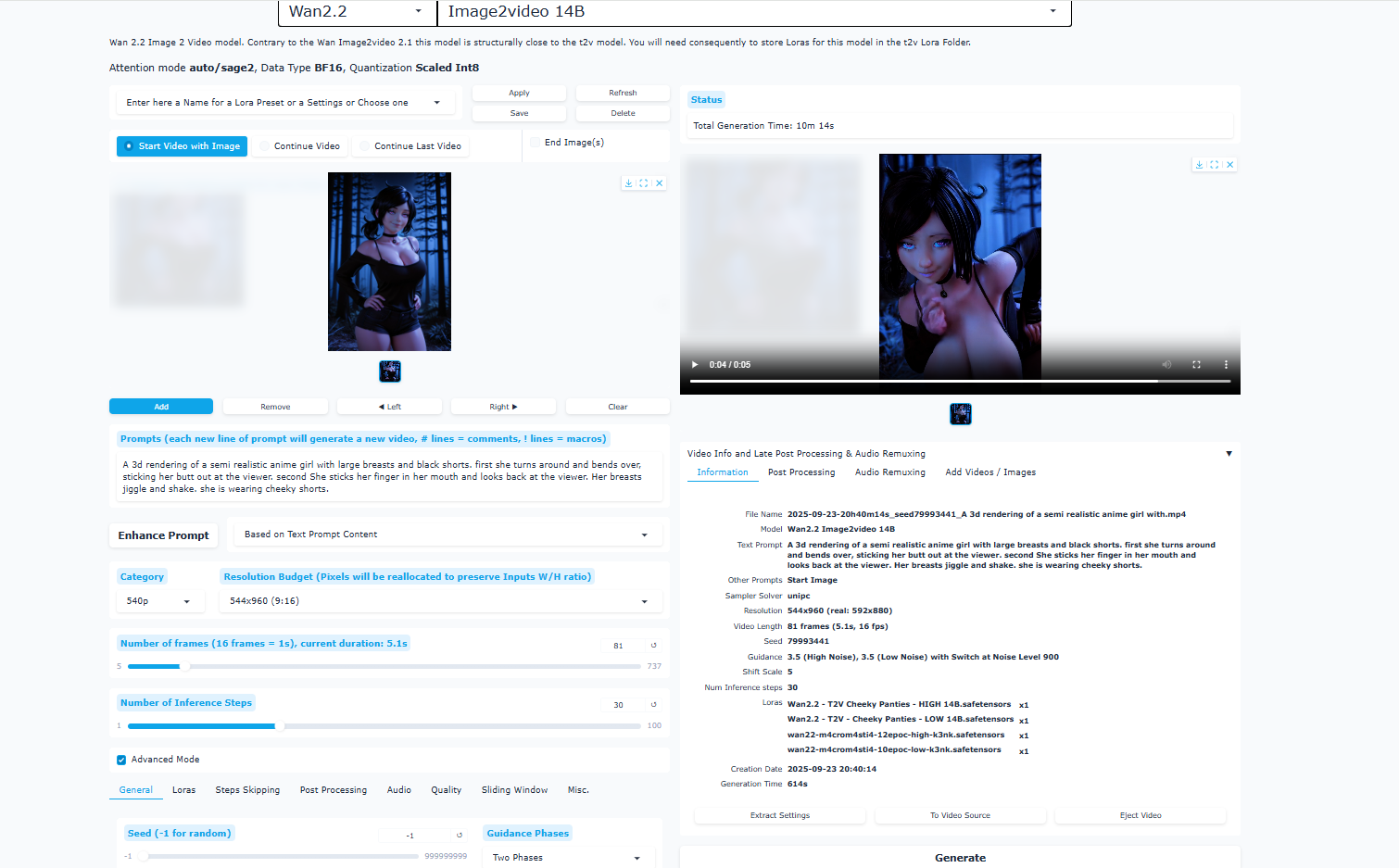Click the Enhance Prompt button

point(163,535)
